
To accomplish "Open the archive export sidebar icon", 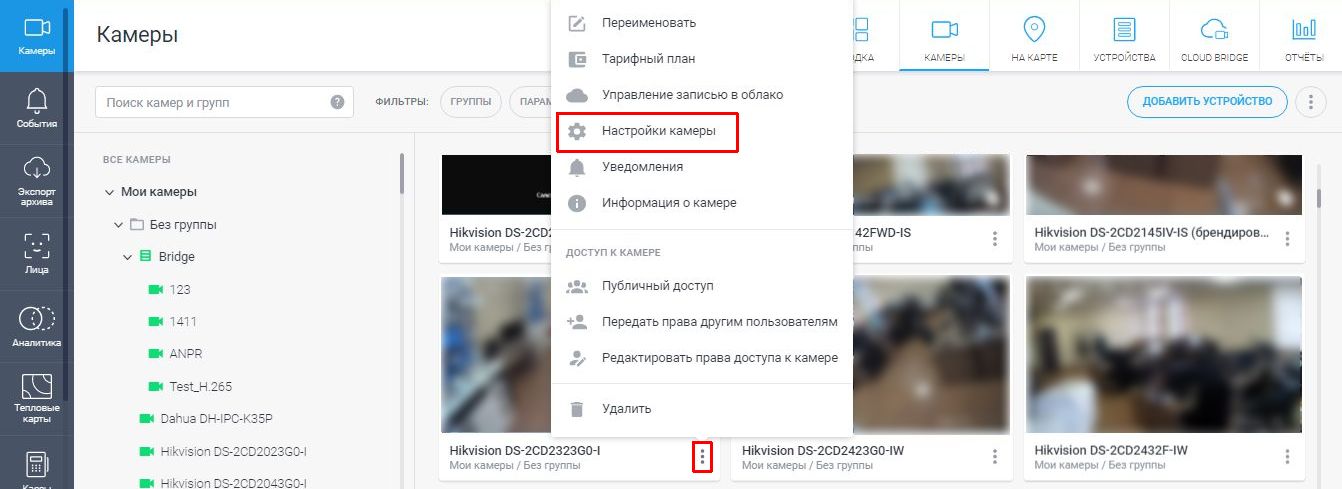I will 36,181.
